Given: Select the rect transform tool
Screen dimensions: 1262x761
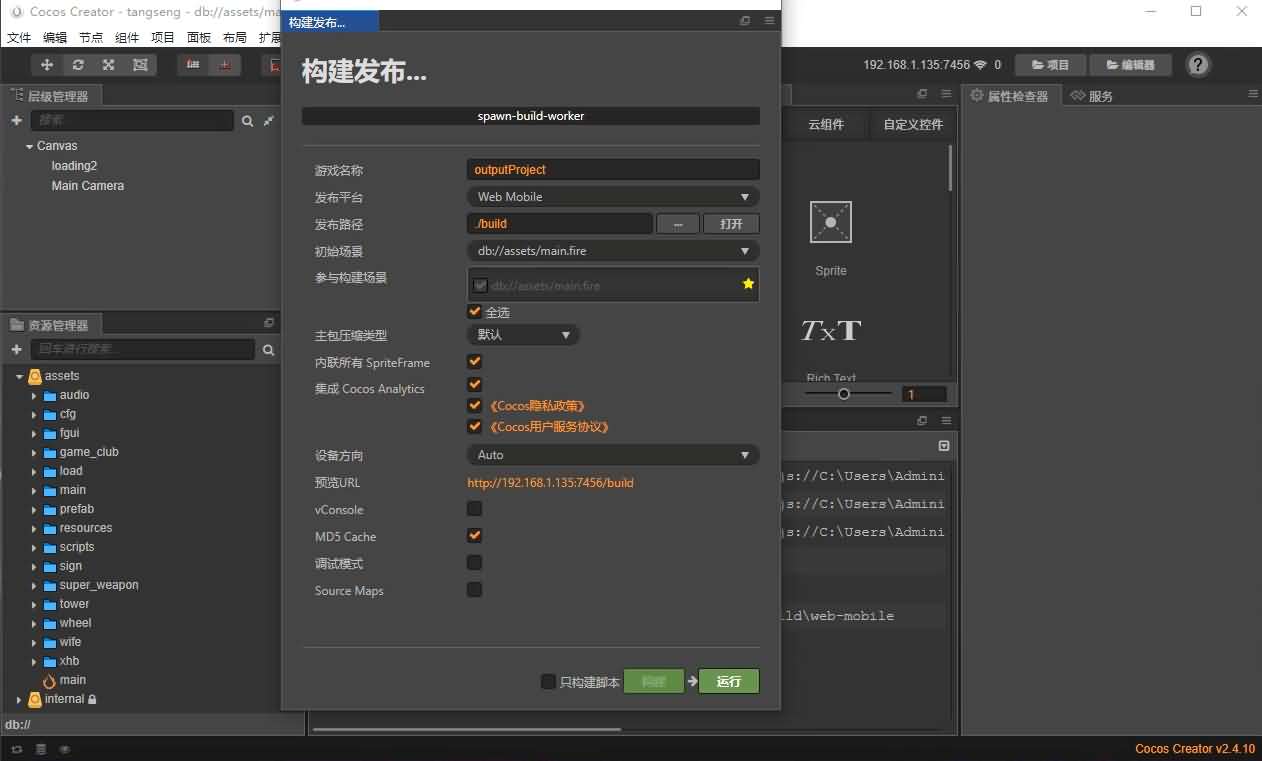Looking at the screenshot, I should (x=139, y=65).
